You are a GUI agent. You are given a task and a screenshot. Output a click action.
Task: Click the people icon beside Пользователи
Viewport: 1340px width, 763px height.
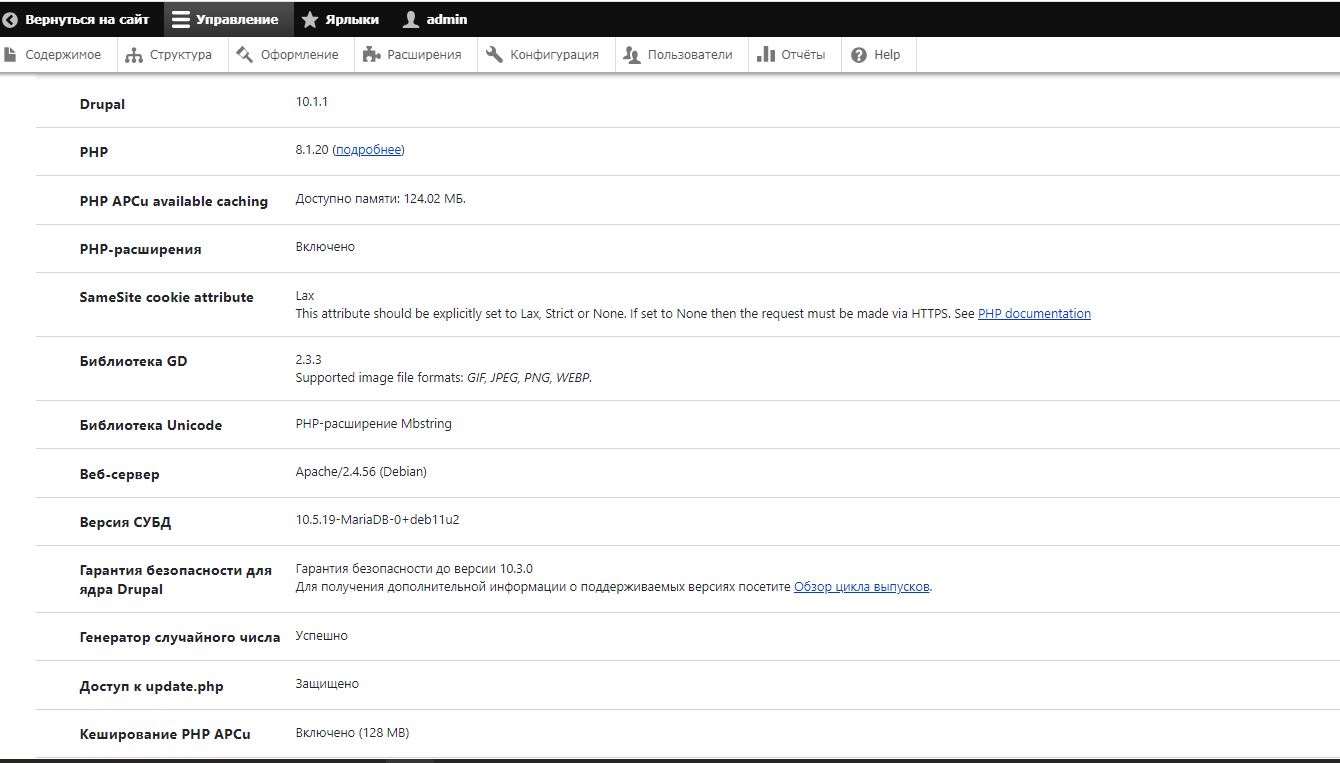[631, 55]
